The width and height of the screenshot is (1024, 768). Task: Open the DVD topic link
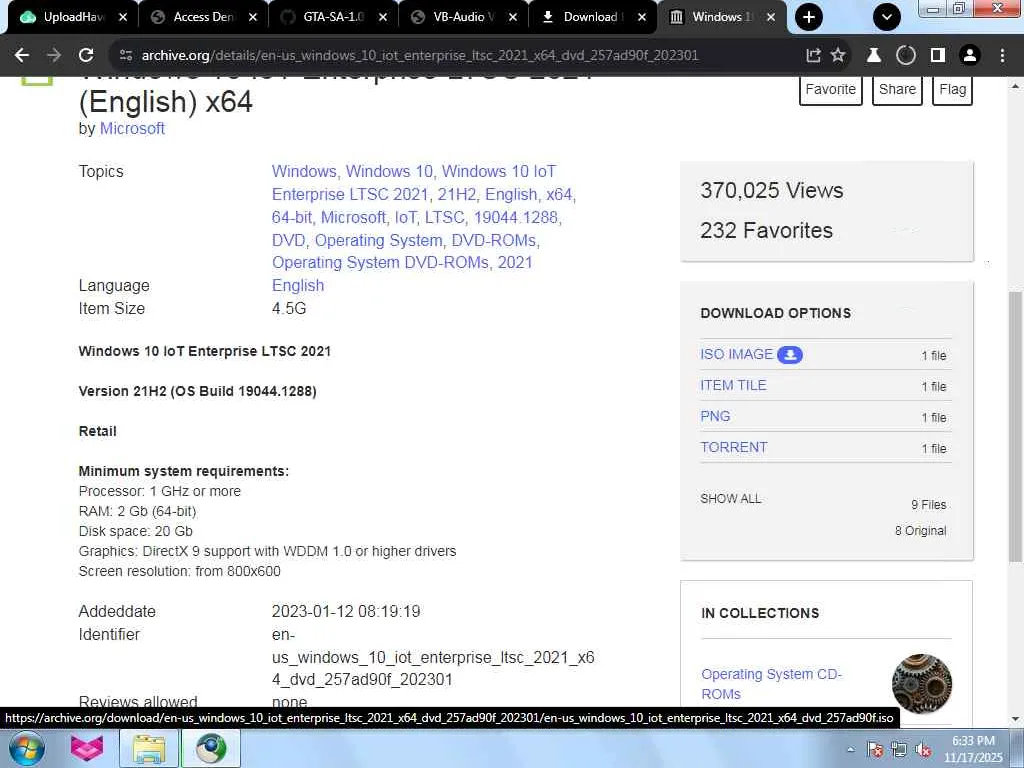[x=289, y=240]
